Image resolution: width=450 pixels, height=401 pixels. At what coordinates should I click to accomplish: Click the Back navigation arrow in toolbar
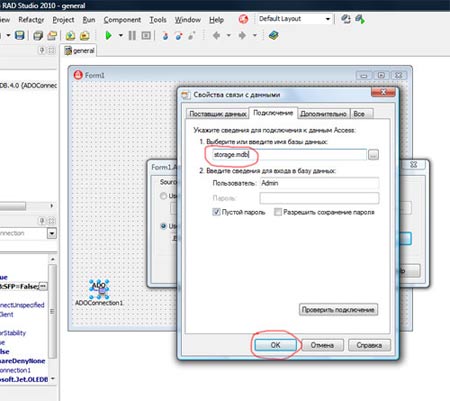click(216, 35)
